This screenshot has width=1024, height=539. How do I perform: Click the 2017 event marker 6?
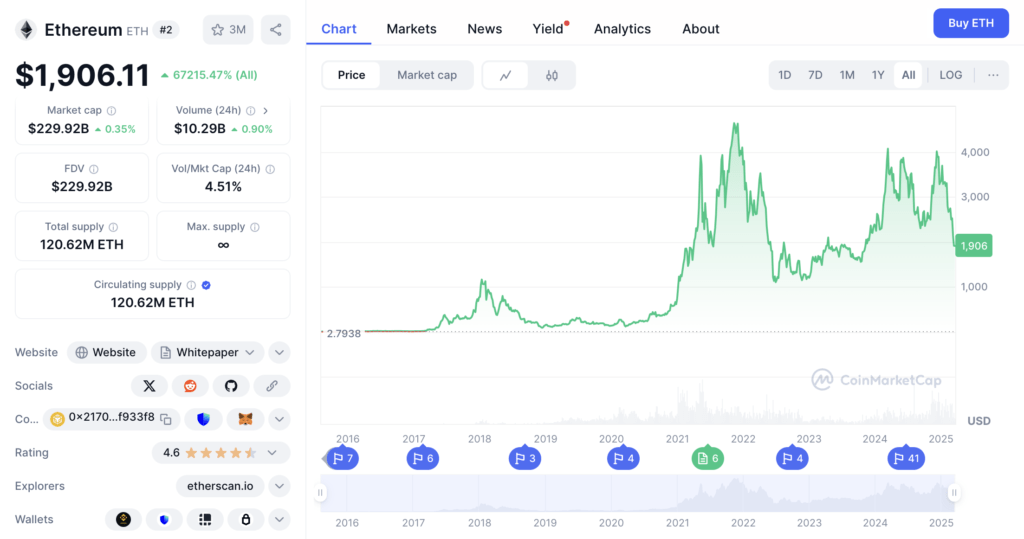click(x=423, y=459)
